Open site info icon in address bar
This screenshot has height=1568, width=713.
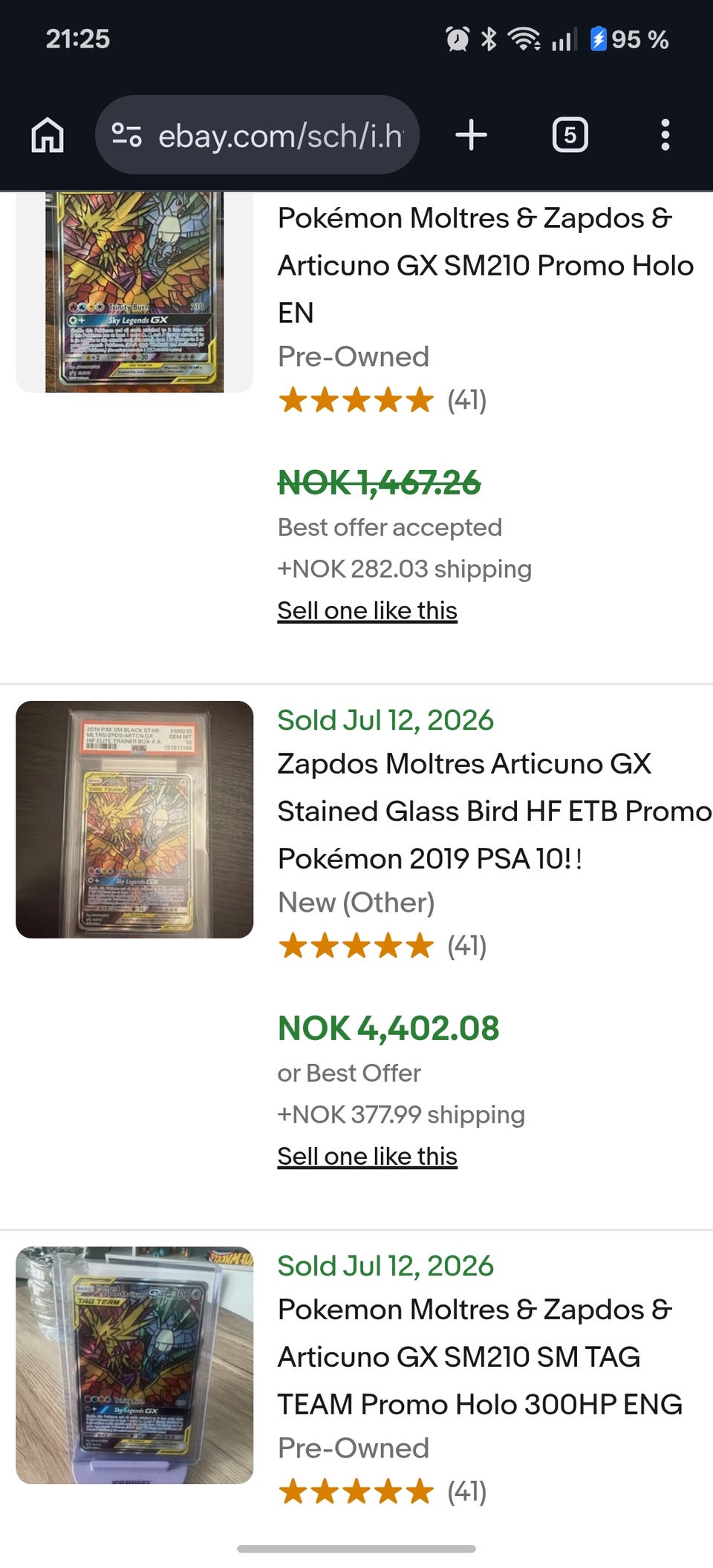[126, 135]
